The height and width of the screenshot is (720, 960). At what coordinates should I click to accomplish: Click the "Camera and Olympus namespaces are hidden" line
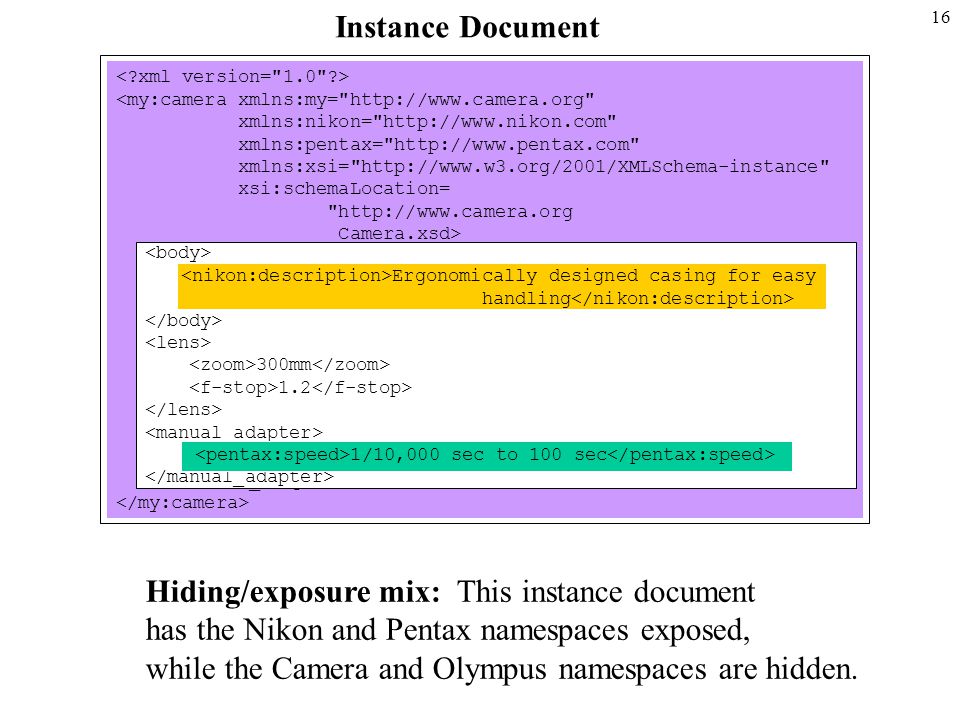501,669
